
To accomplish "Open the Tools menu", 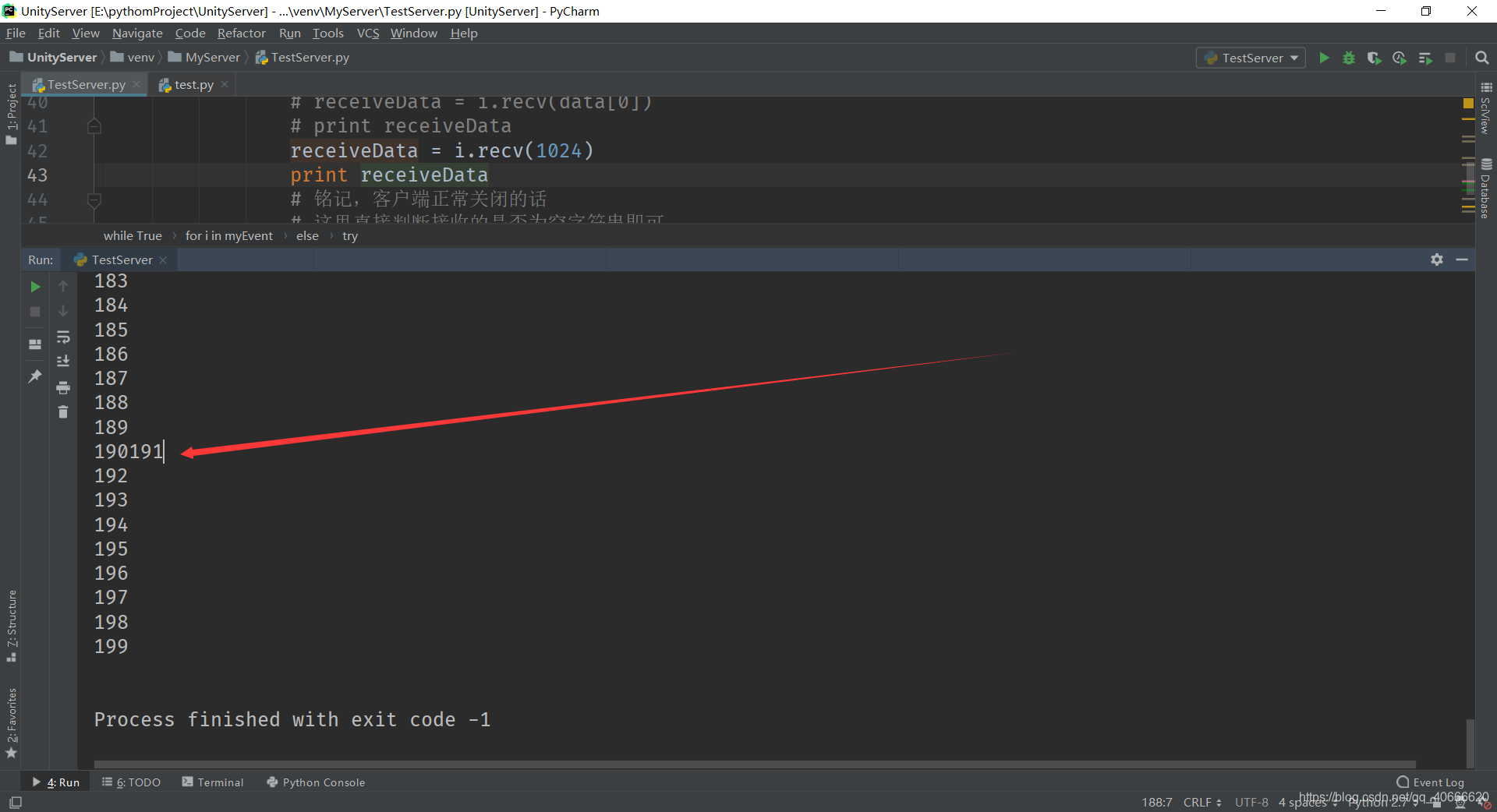I will pos(327,33).
